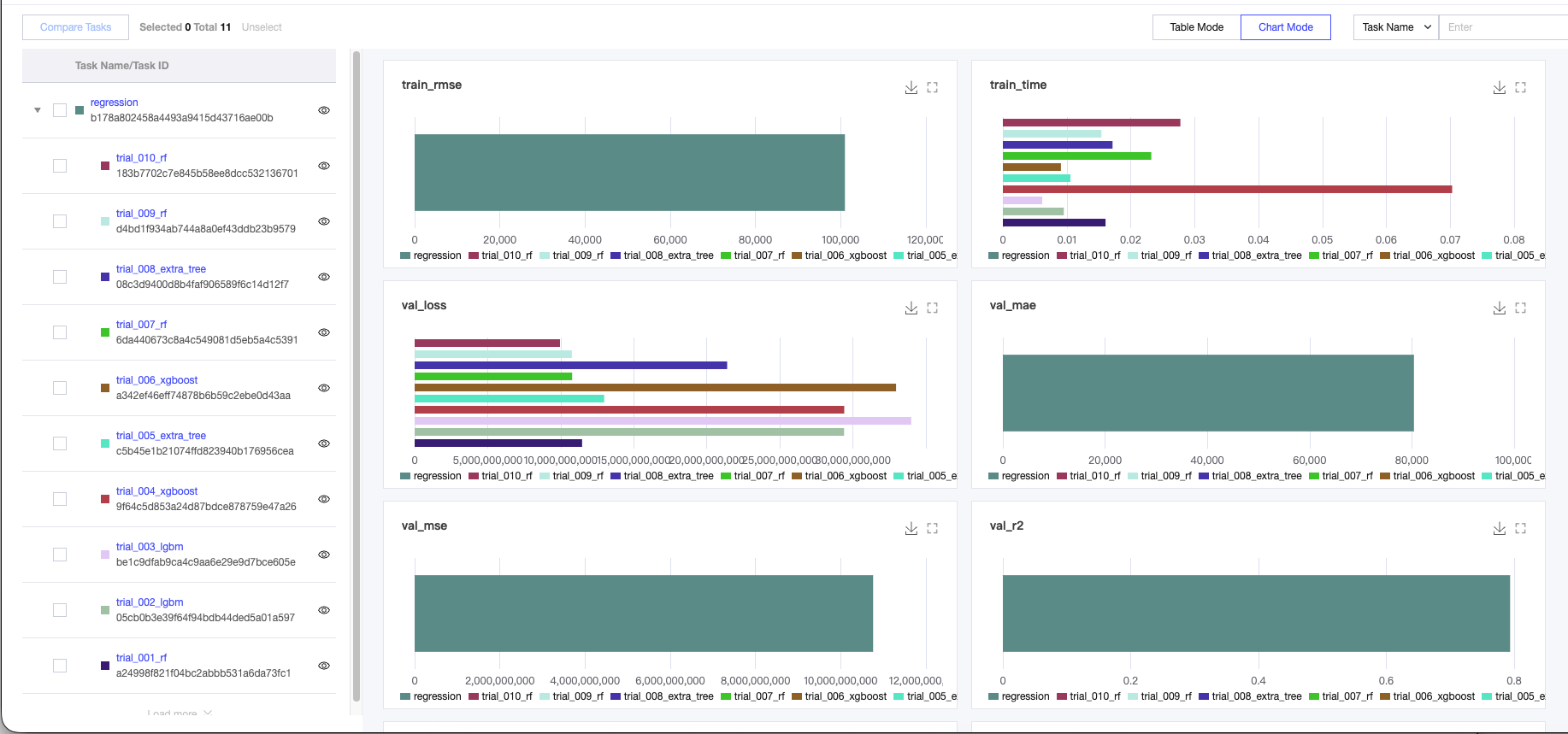The image size is (1568, 734).
Task: Open the regression task link
Action: point(115,103)
